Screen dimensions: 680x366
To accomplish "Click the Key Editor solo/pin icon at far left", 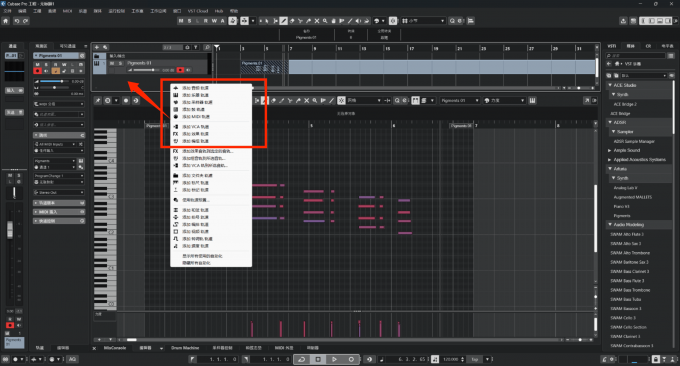I will [98, 101].
